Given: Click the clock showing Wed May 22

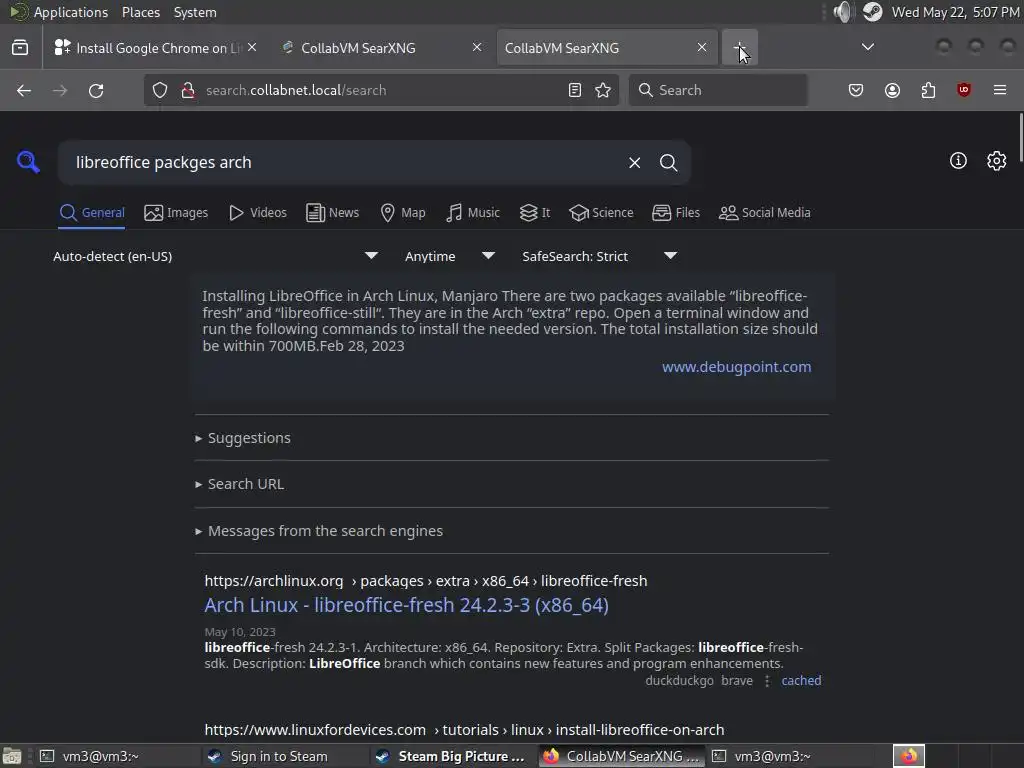Looking at the screenshot, I should pyautogui.click(x=955, y=12).
